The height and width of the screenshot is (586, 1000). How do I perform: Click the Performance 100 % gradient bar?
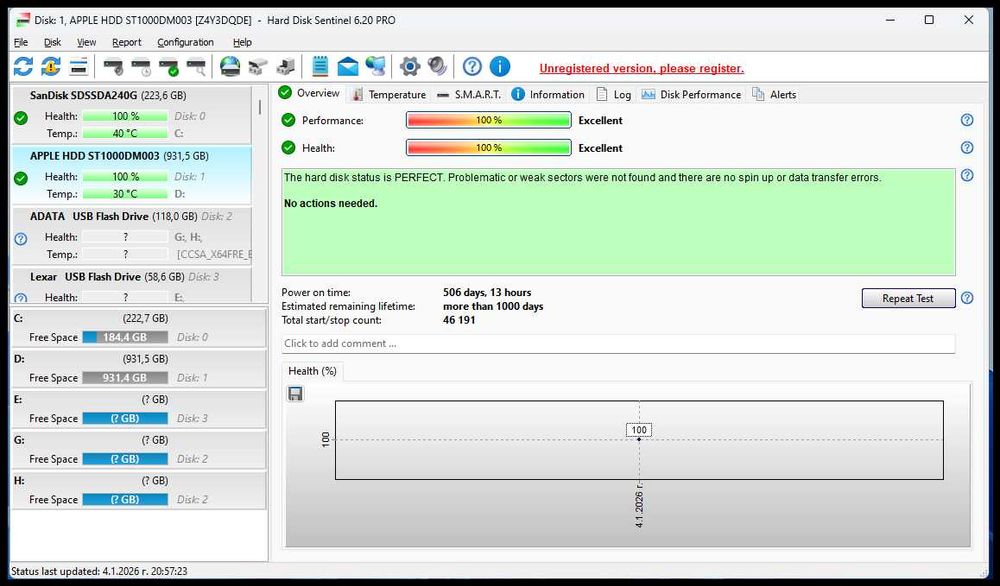(489, 120)
